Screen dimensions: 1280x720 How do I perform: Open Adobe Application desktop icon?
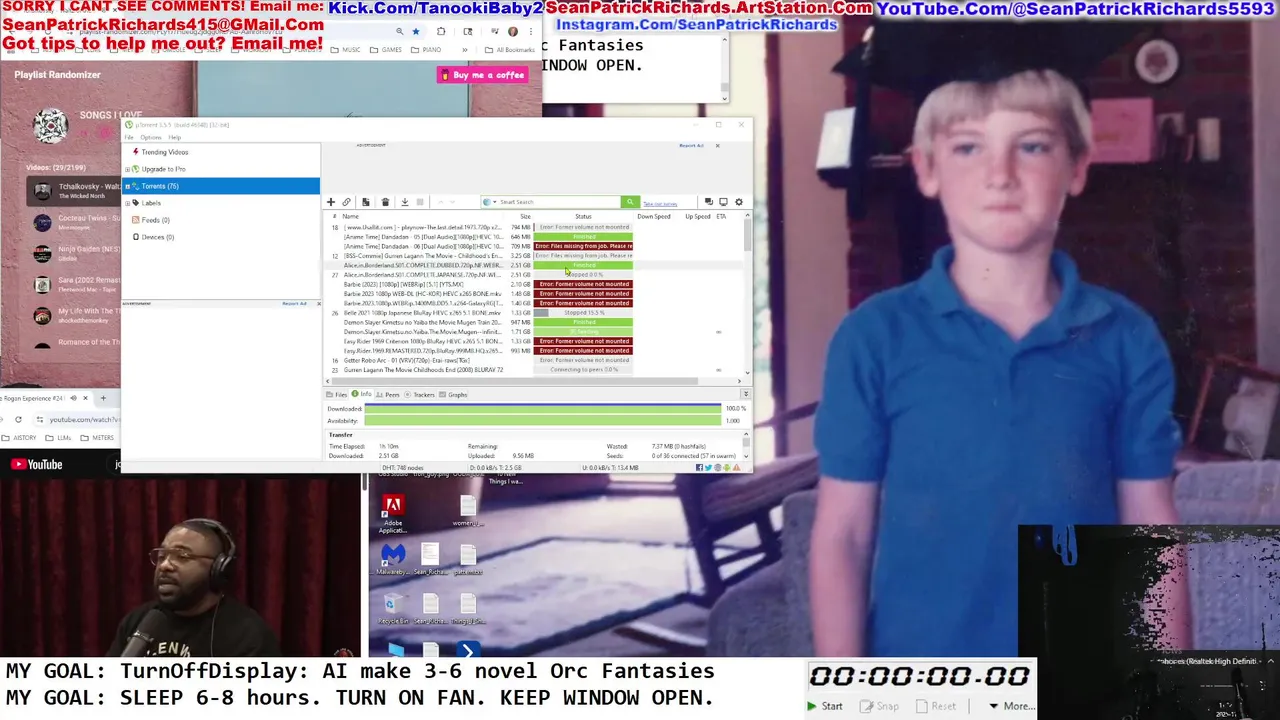(393, 513)
